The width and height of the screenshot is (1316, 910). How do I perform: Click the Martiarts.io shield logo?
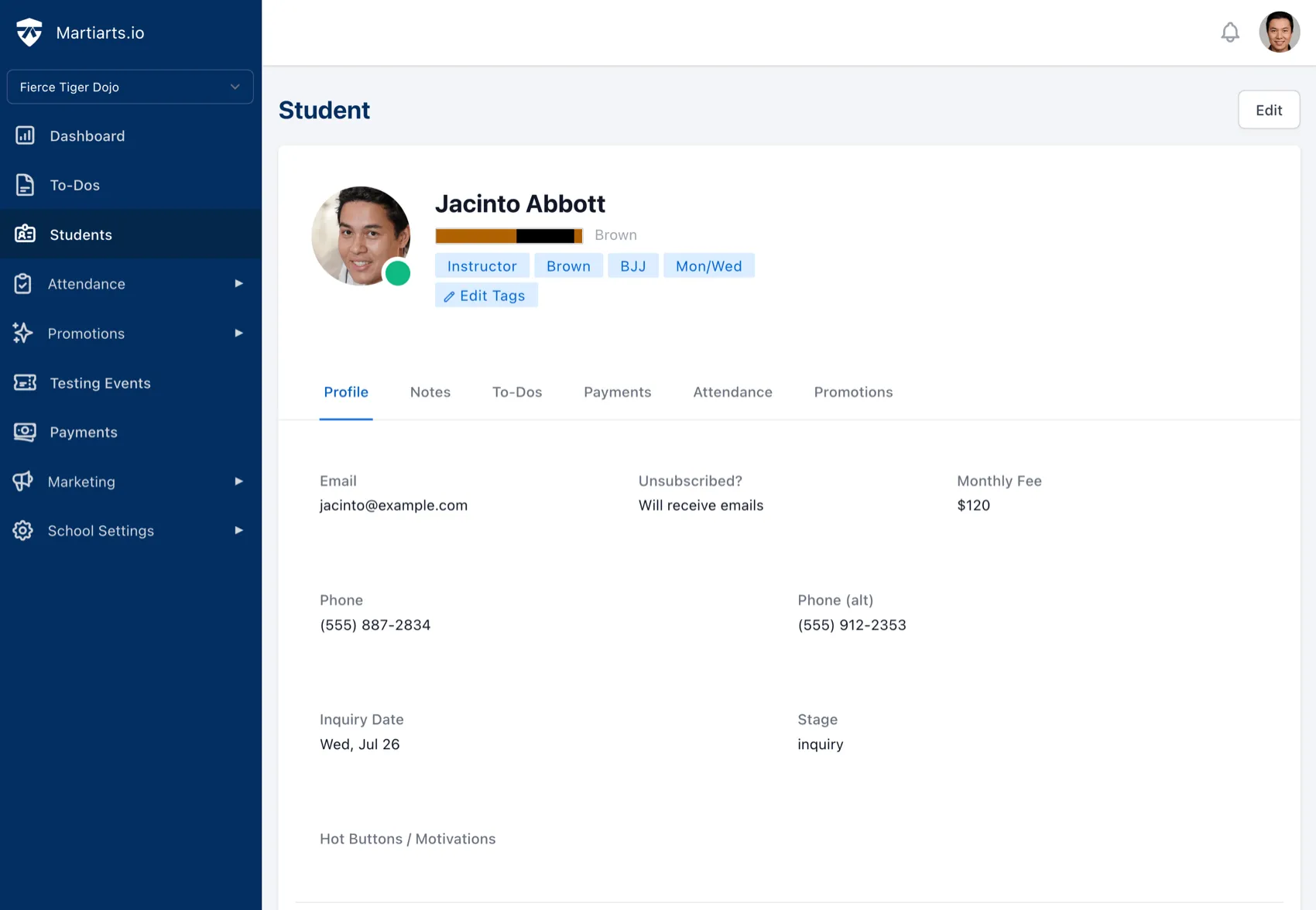click(29, 32)
